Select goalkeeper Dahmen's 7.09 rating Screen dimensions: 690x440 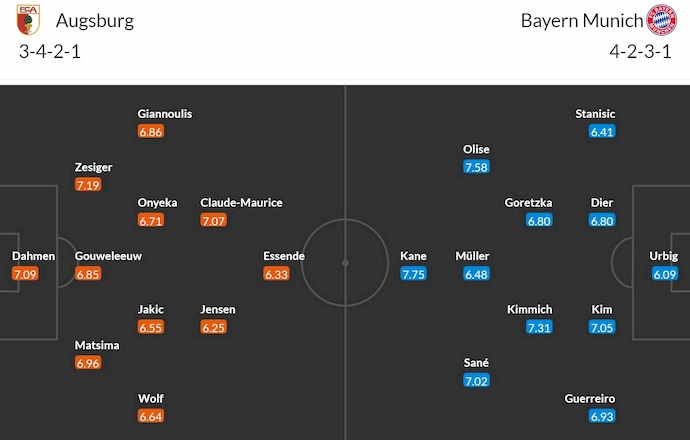pyautogui.click(x=25, y=274)
